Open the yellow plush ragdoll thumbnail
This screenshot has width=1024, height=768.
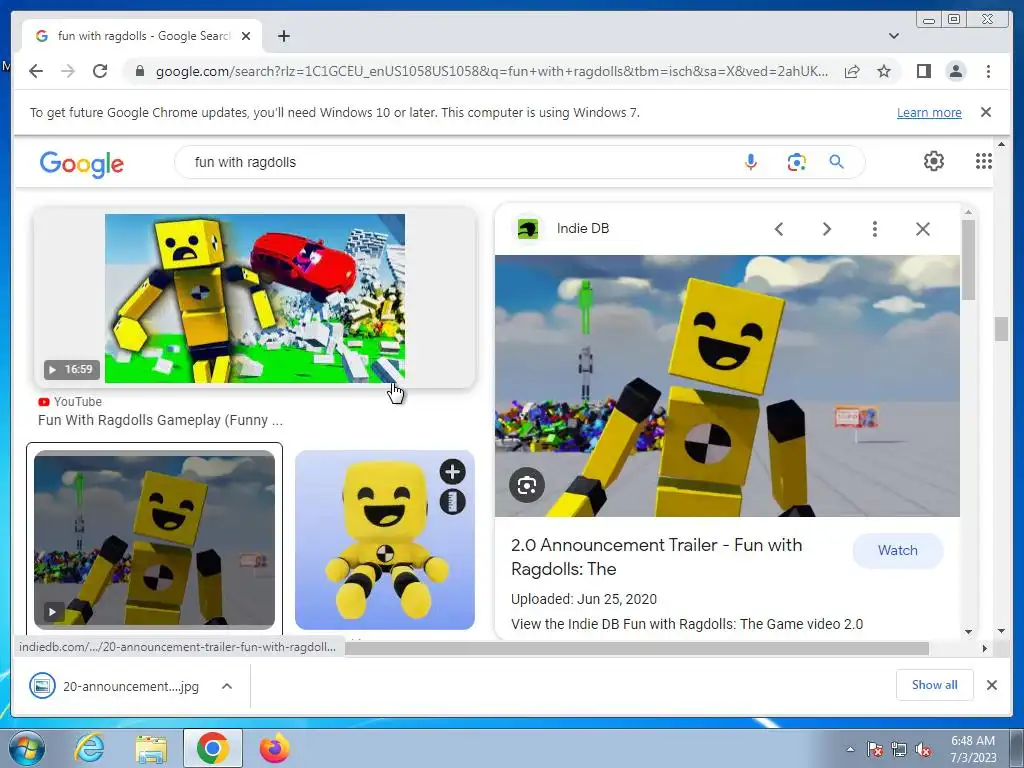(385, 539)
